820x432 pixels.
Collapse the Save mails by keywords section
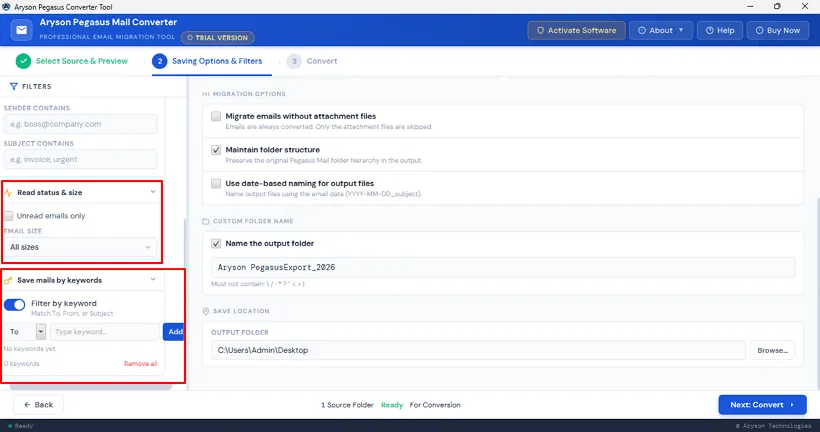point(153,279)
